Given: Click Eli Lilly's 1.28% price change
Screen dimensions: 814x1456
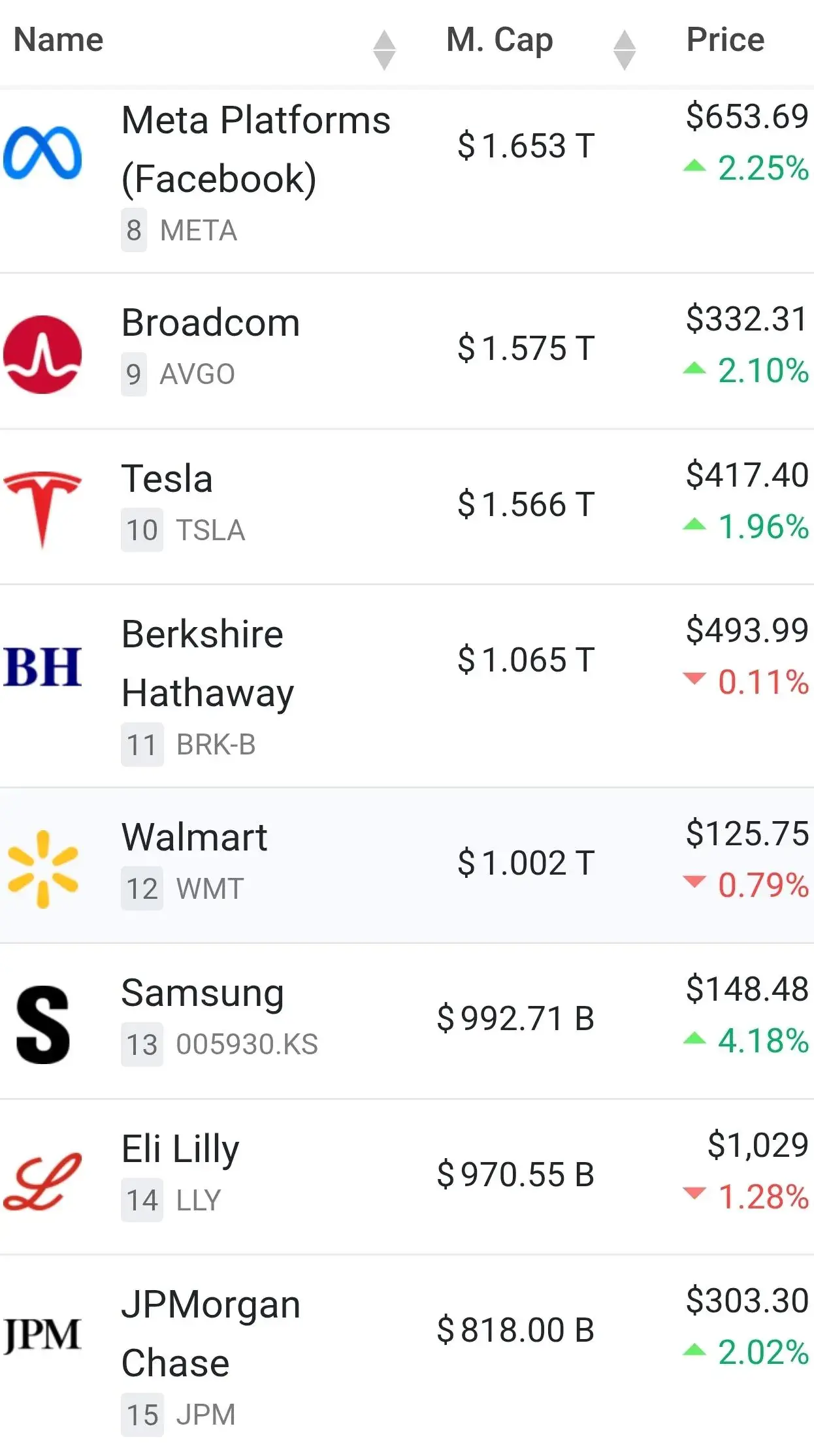Looking at the screenshot, I should [x=762, y=1197].
